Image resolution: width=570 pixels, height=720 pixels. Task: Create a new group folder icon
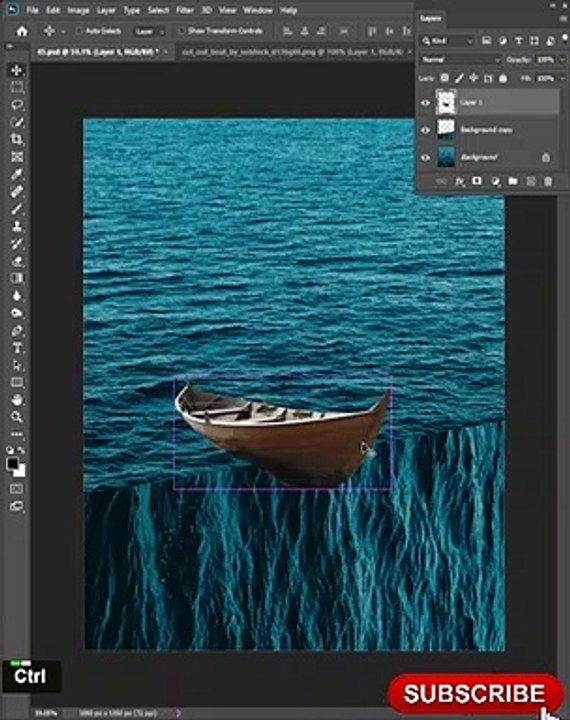[513, 181]
